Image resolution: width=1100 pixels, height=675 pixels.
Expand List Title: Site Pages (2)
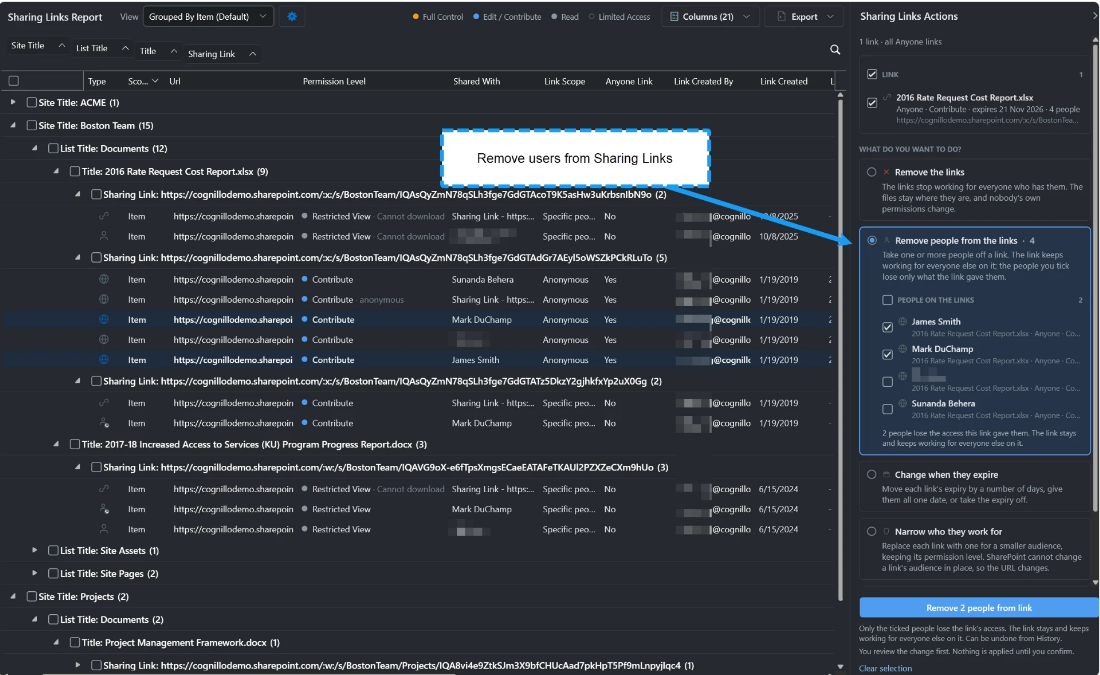point(34,573)
